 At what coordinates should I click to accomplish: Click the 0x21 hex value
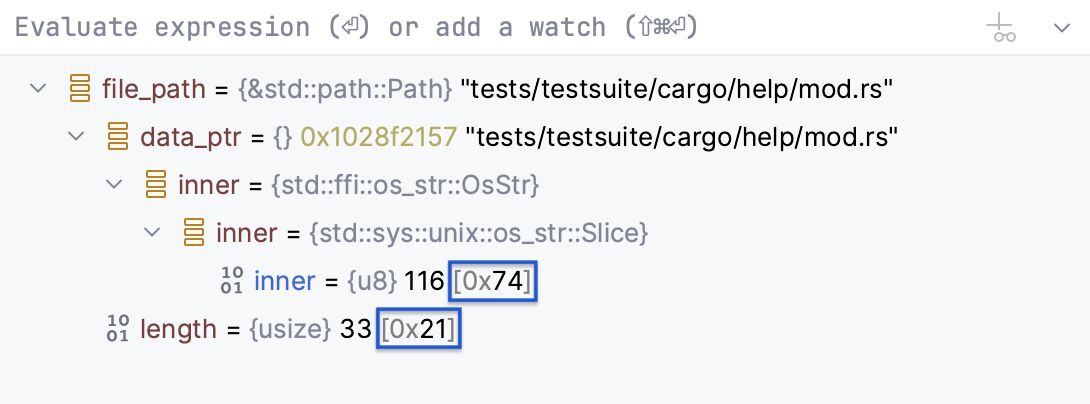(x=418, y=329)
